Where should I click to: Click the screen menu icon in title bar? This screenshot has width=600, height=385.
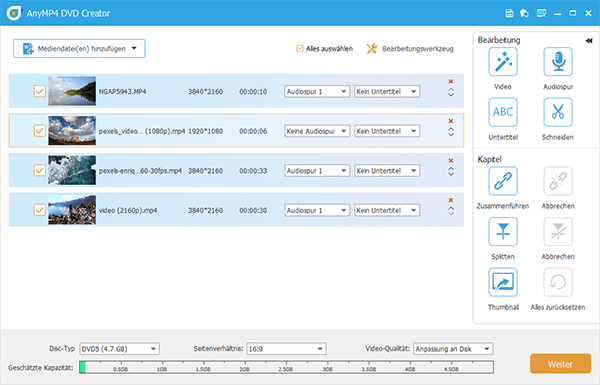click(x=541, y=13)
